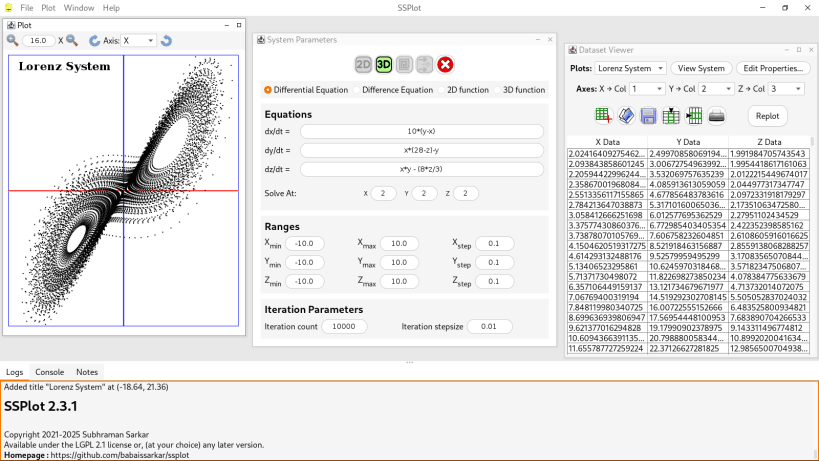Click the Zstep range field
Image resolution: width=819 pixels, height=461 pixels.
(494, 281)
